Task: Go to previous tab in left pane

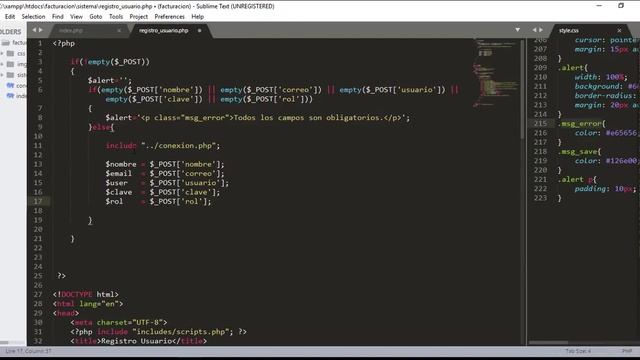Action: [x=34, y=30]
